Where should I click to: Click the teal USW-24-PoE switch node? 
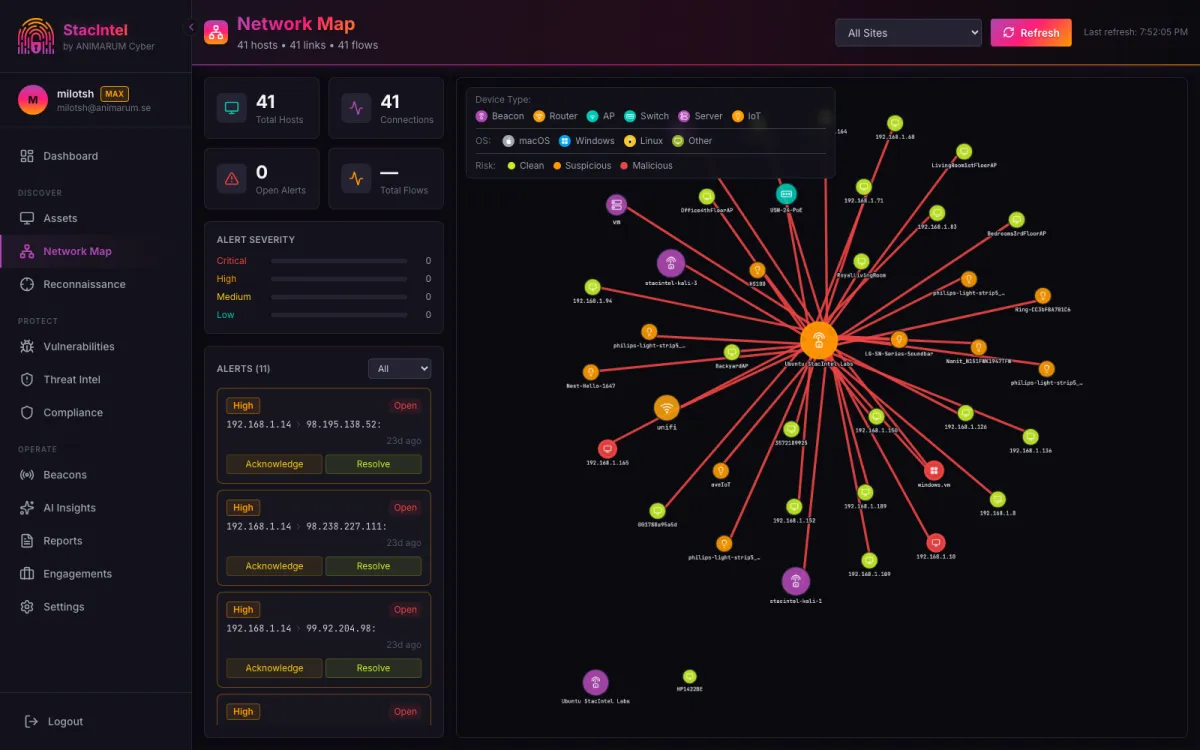(786, 194)
